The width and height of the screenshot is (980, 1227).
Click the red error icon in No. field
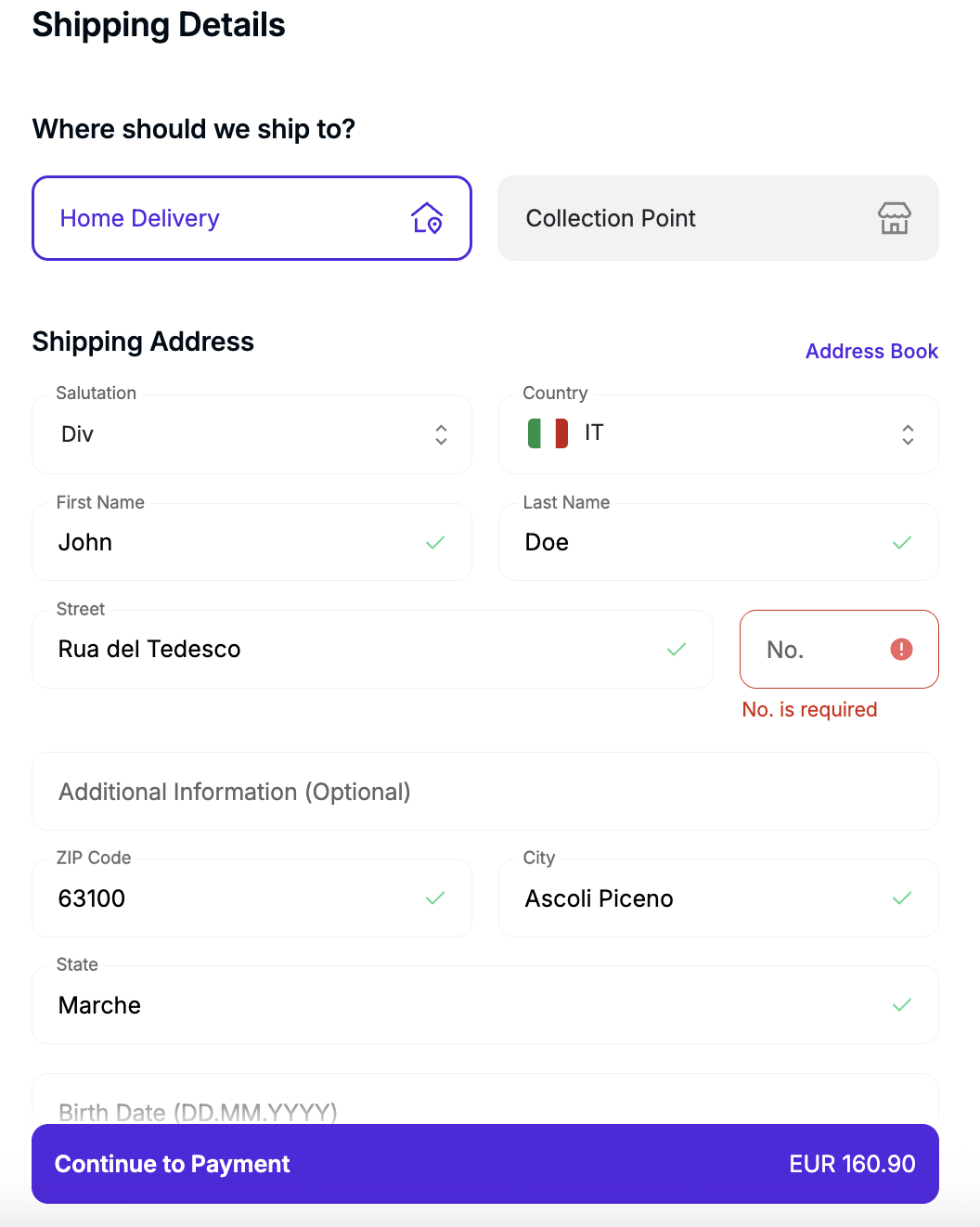point(901,650)
